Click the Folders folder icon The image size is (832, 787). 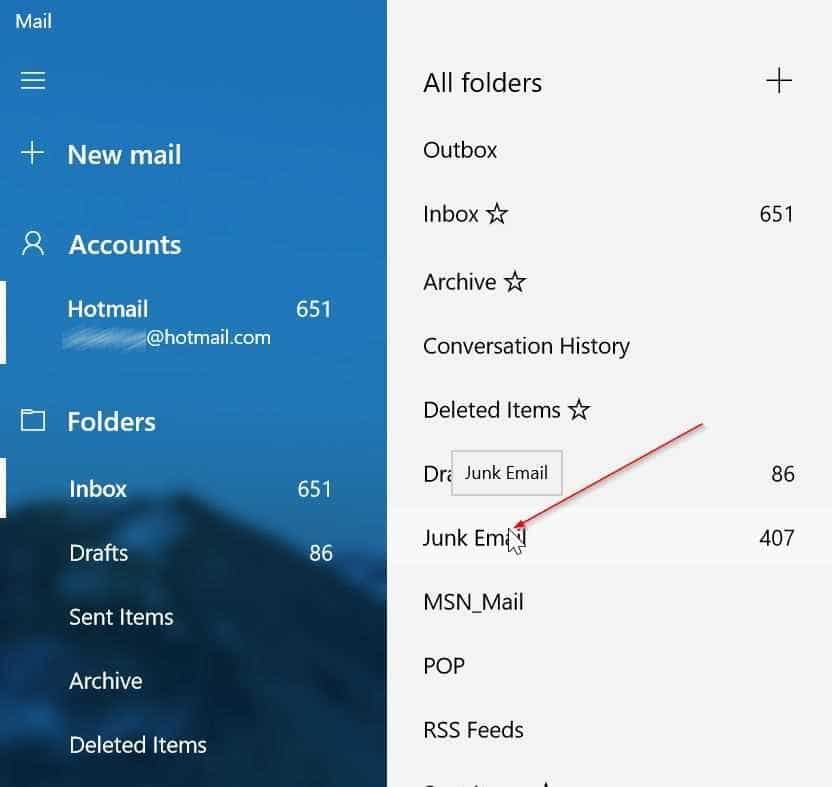coord(32,420)
